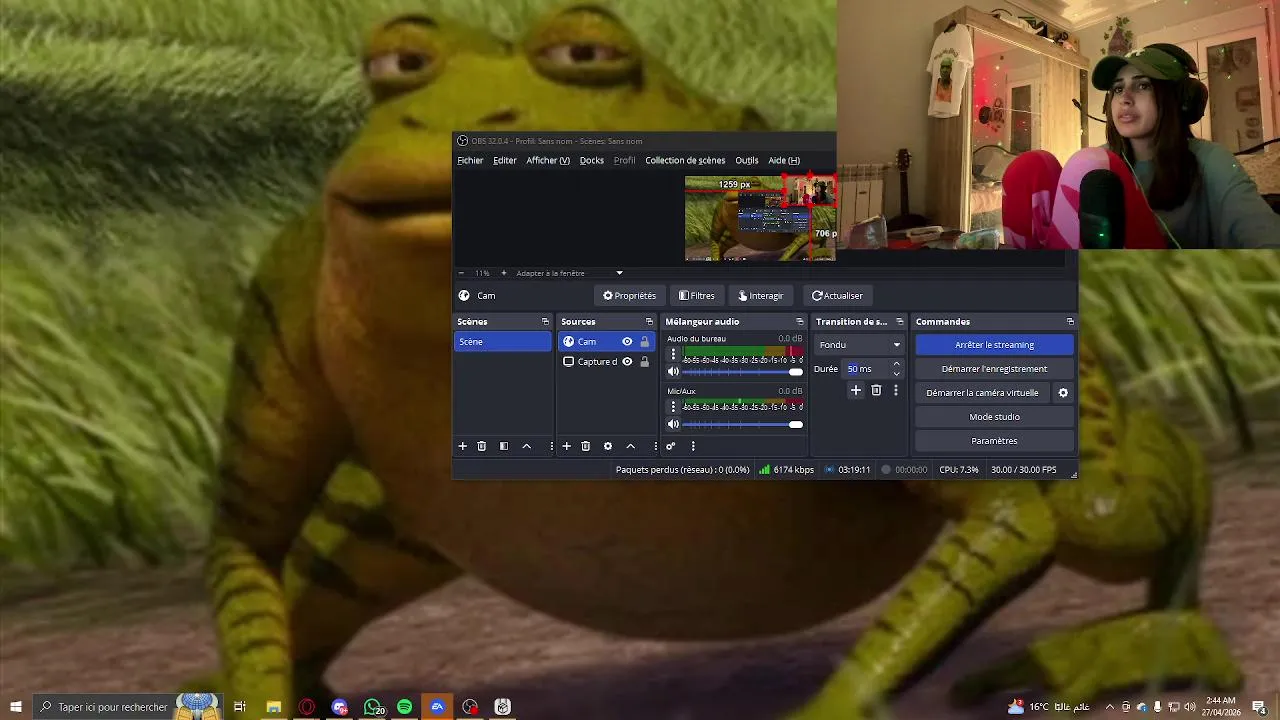Viewport: 1280px width, 720px height.
Task: Open Sources toolbar overflow menu
Action: tap(655, 446)
